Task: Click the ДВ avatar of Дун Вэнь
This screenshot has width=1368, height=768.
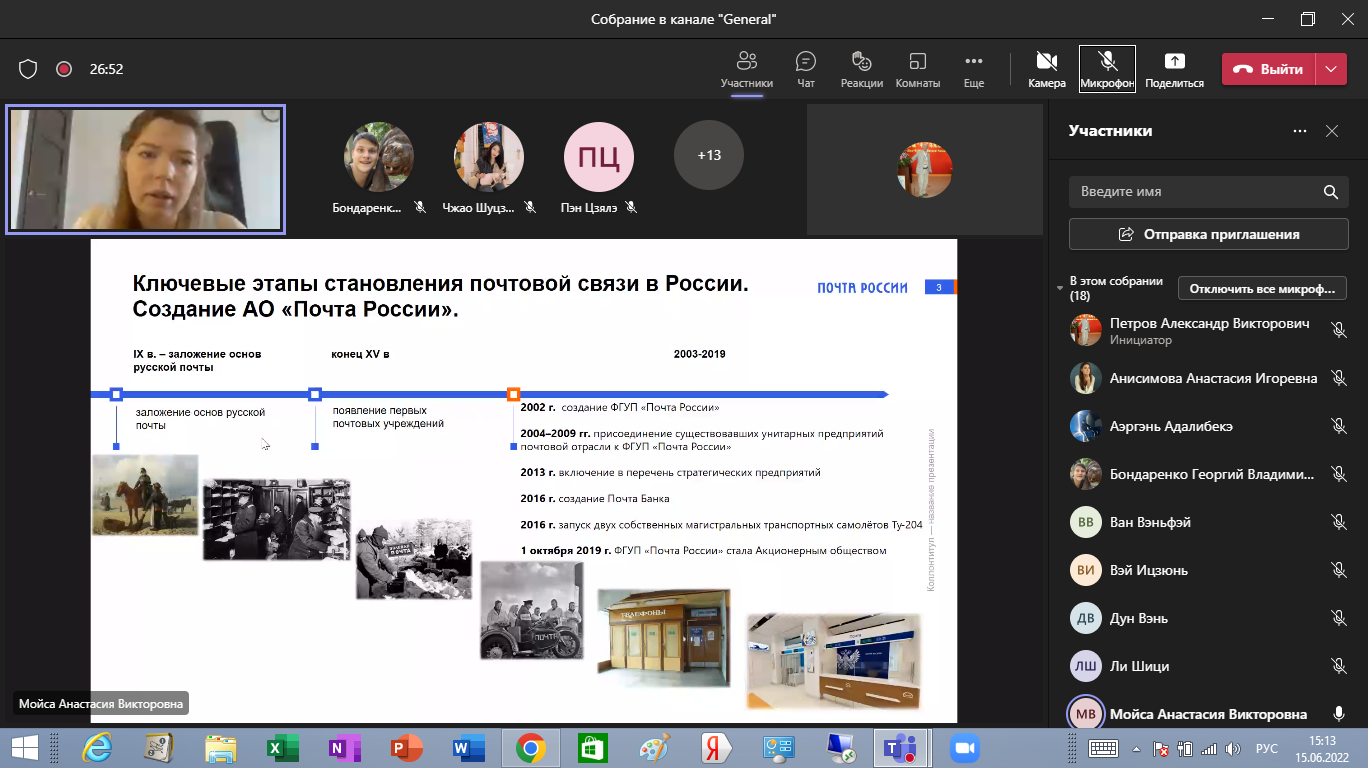Action: (x=1086, y=618)
